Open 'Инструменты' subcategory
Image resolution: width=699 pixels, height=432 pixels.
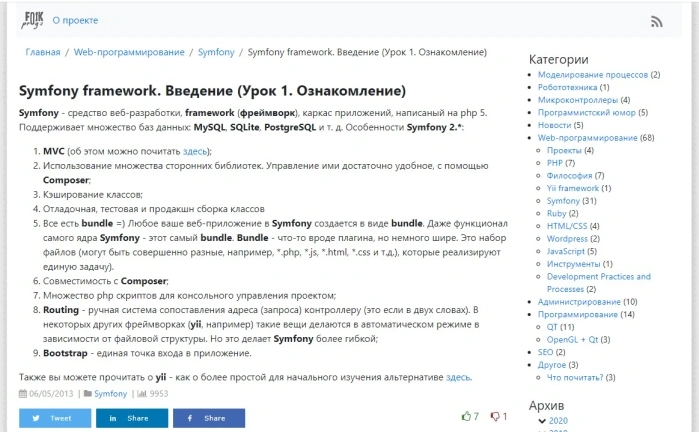click(573, 264)
